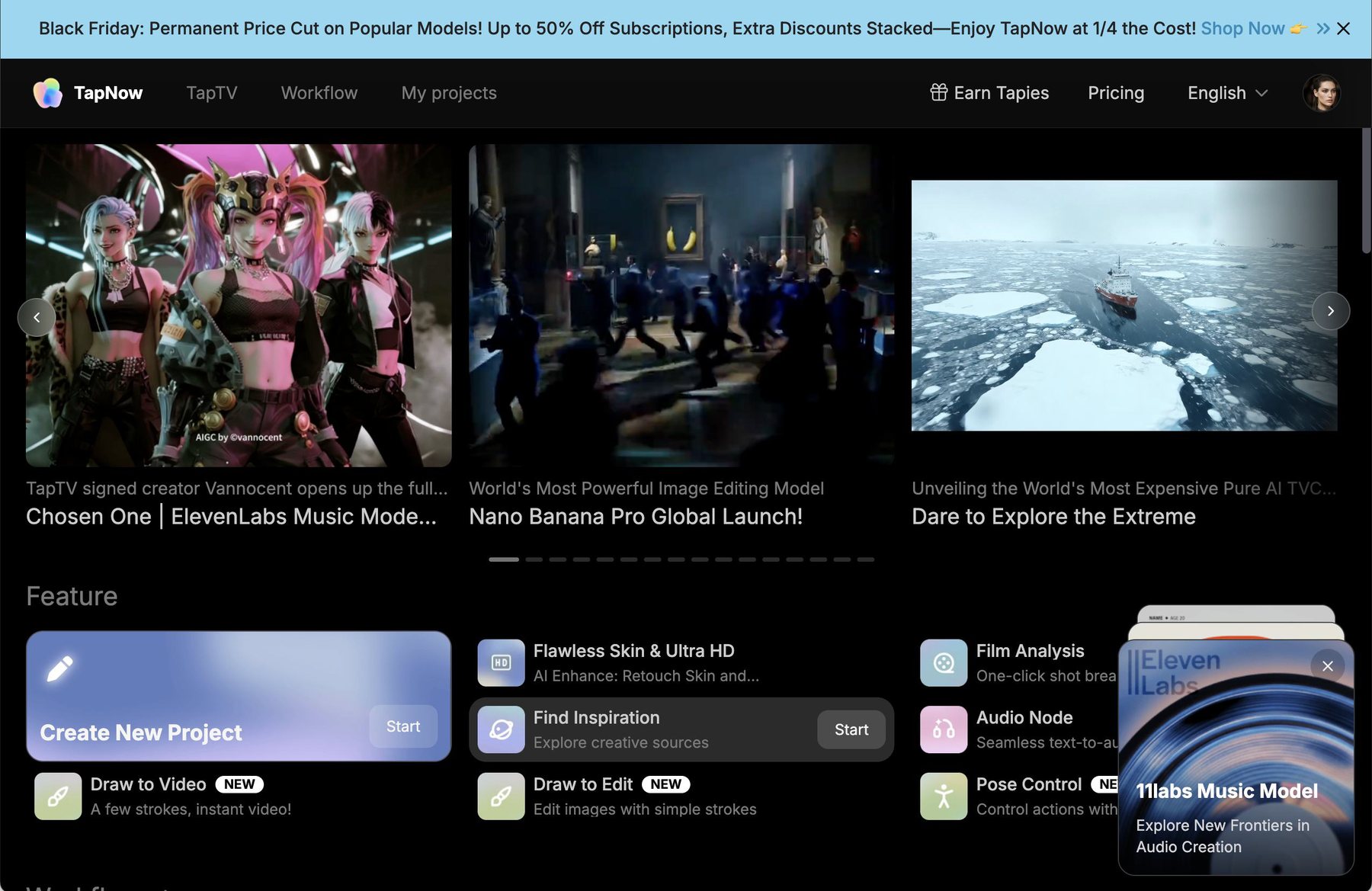Click '11labs Music Model' popup title

pos(1226,791)
